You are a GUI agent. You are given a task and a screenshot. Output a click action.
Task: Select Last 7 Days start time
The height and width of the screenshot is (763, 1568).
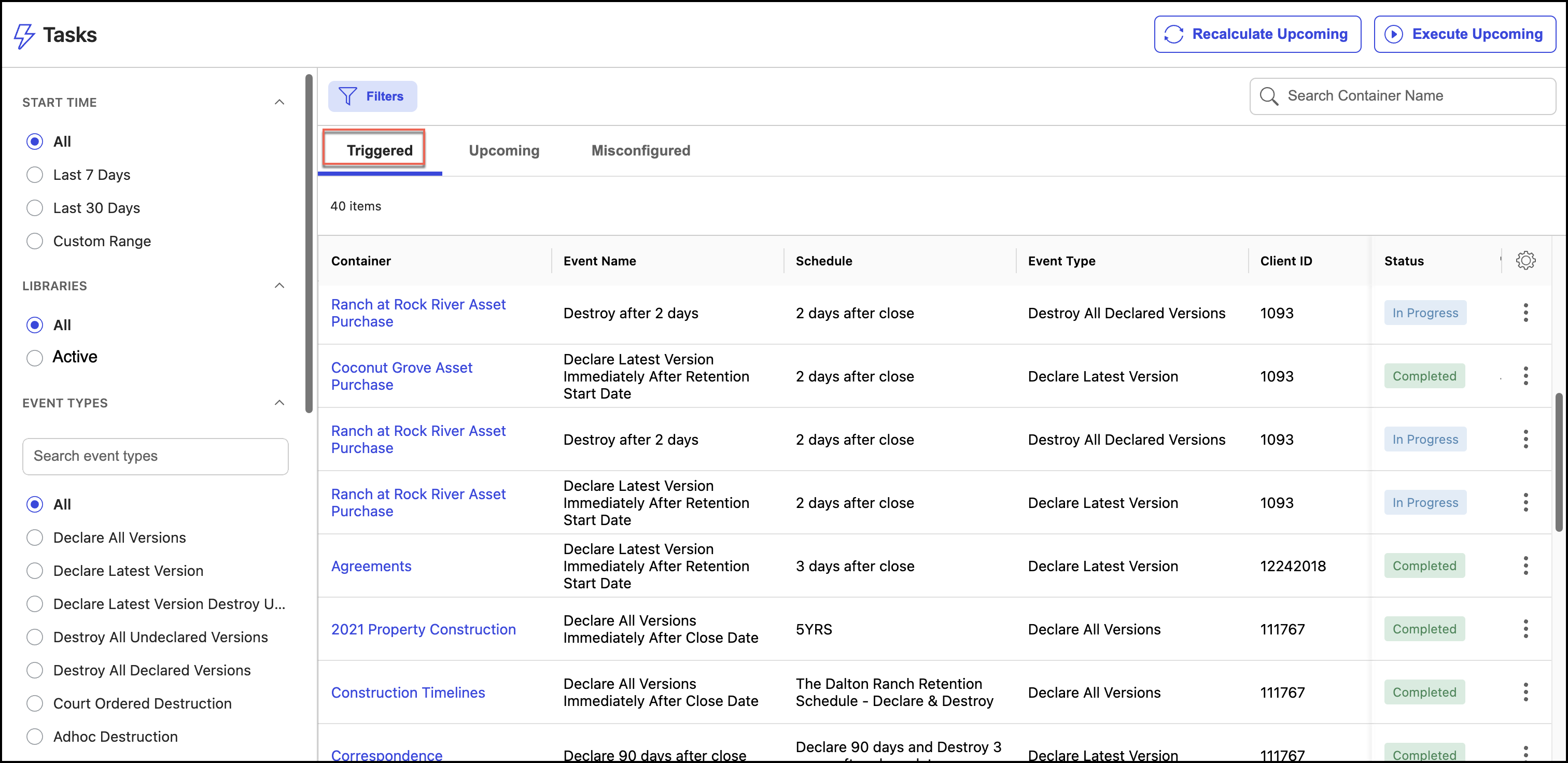click(35, 175)
